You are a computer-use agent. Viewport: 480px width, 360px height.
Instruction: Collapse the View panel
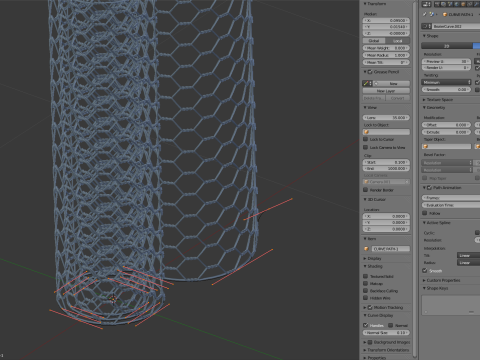click(365, 108)
